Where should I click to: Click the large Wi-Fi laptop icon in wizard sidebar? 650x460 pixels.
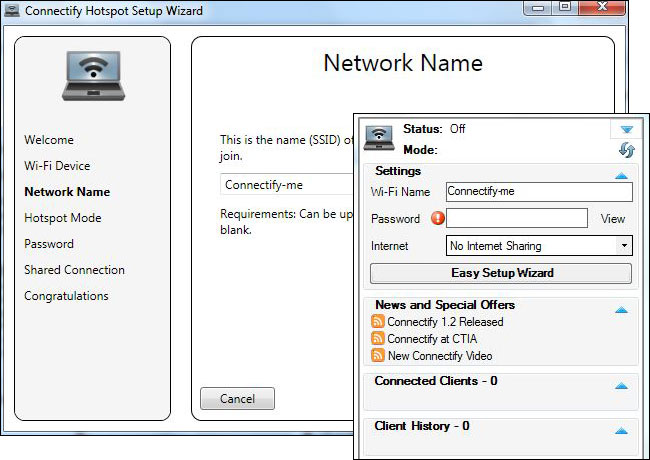[x=92, y=76]
